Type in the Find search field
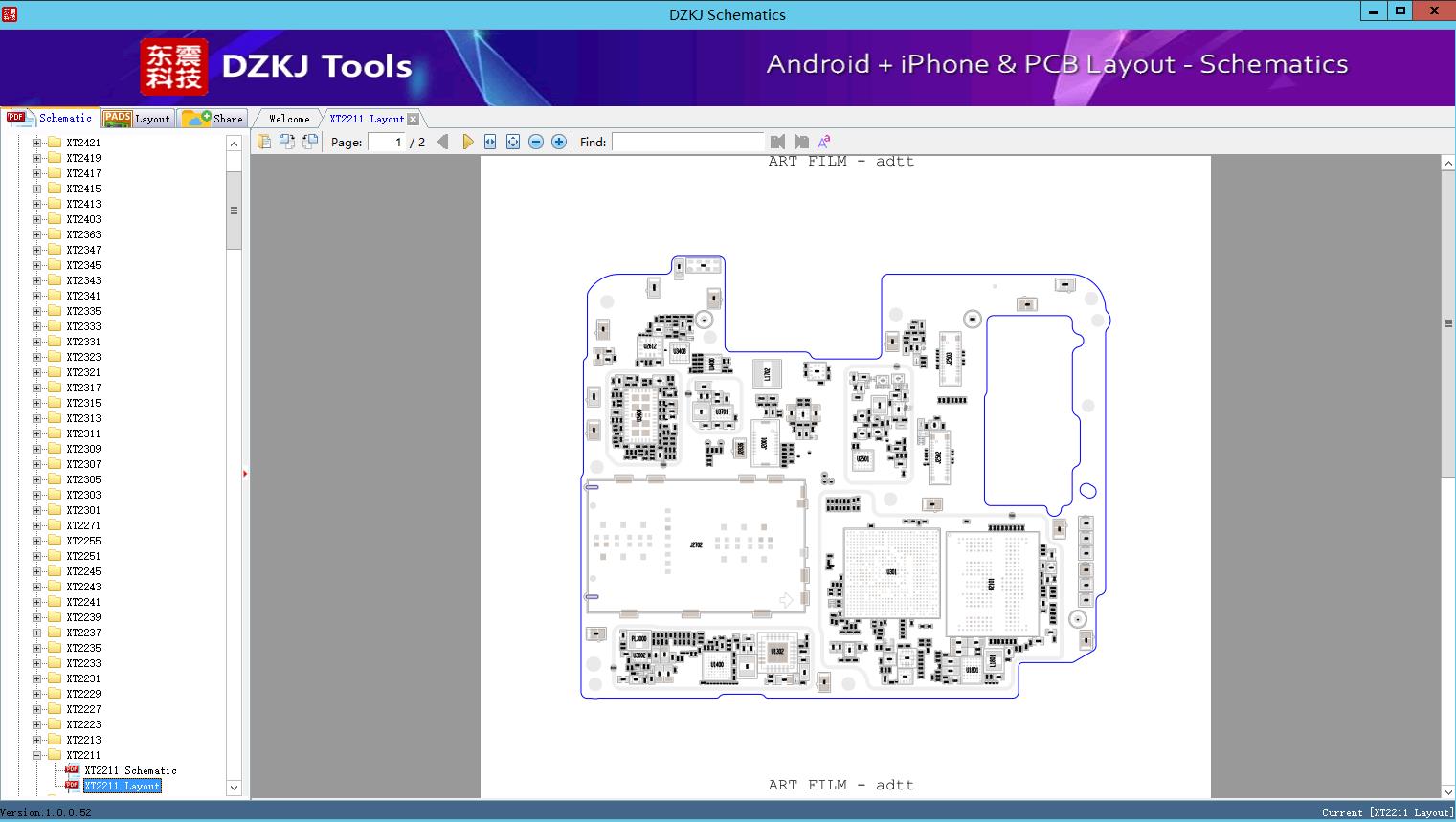This screenshot has height=822, width=1456. [x=687, y=142]
